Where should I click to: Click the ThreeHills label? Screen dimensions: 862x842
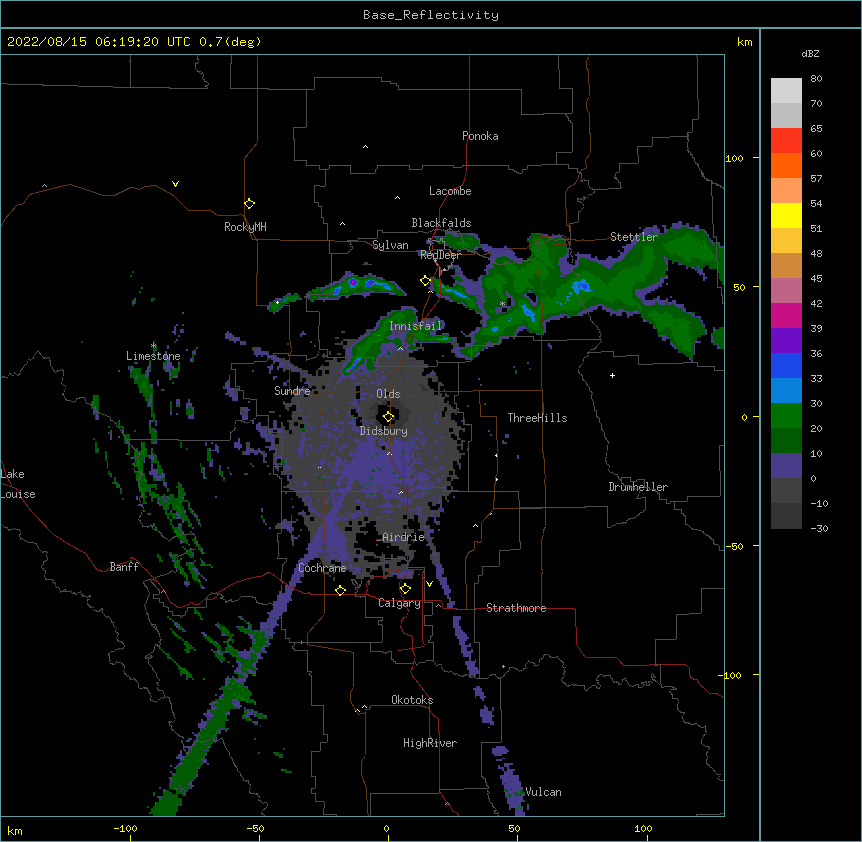(x=537, y=418)
